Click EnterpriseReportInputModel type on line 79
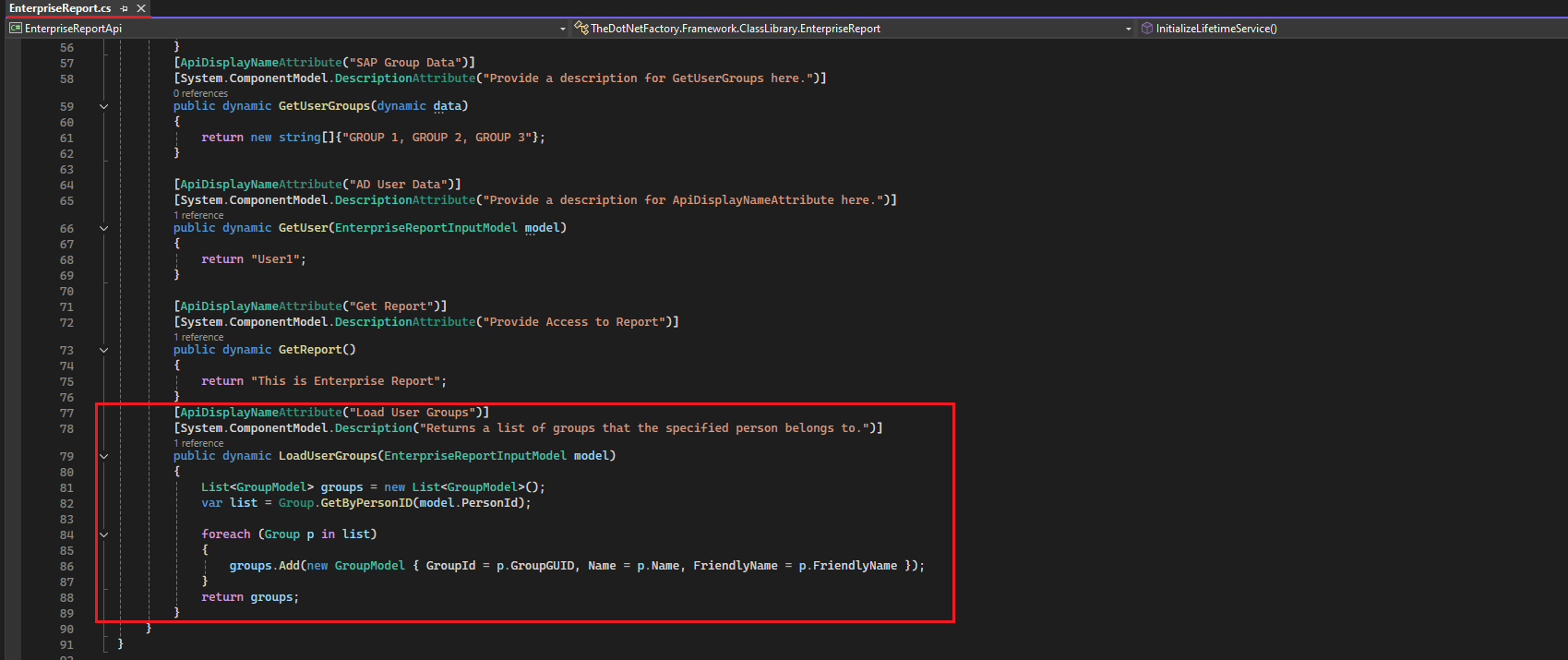Screen dimensions: 1568x660 tap(475, 456)
